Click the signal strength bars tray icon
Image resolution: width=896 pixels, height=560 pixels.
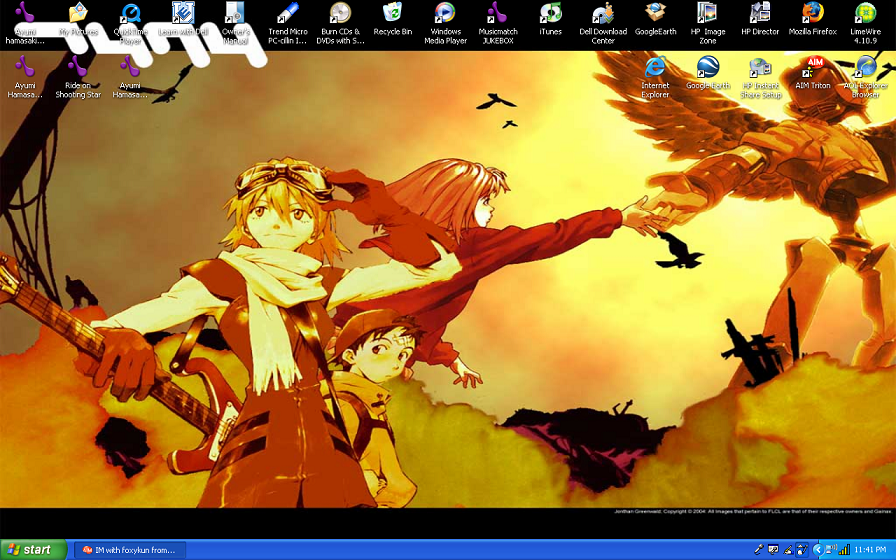[x=844, y=550]
